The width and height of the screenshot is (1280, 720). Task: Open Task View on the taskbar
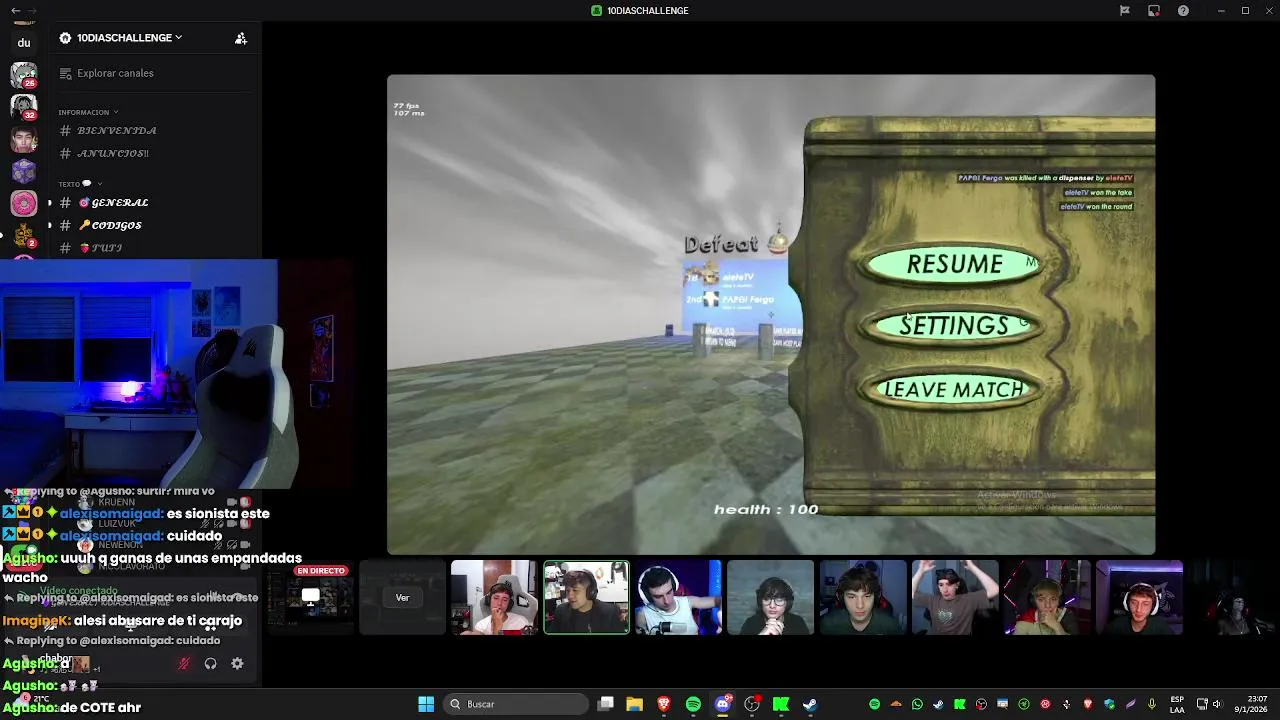point(605,704)
